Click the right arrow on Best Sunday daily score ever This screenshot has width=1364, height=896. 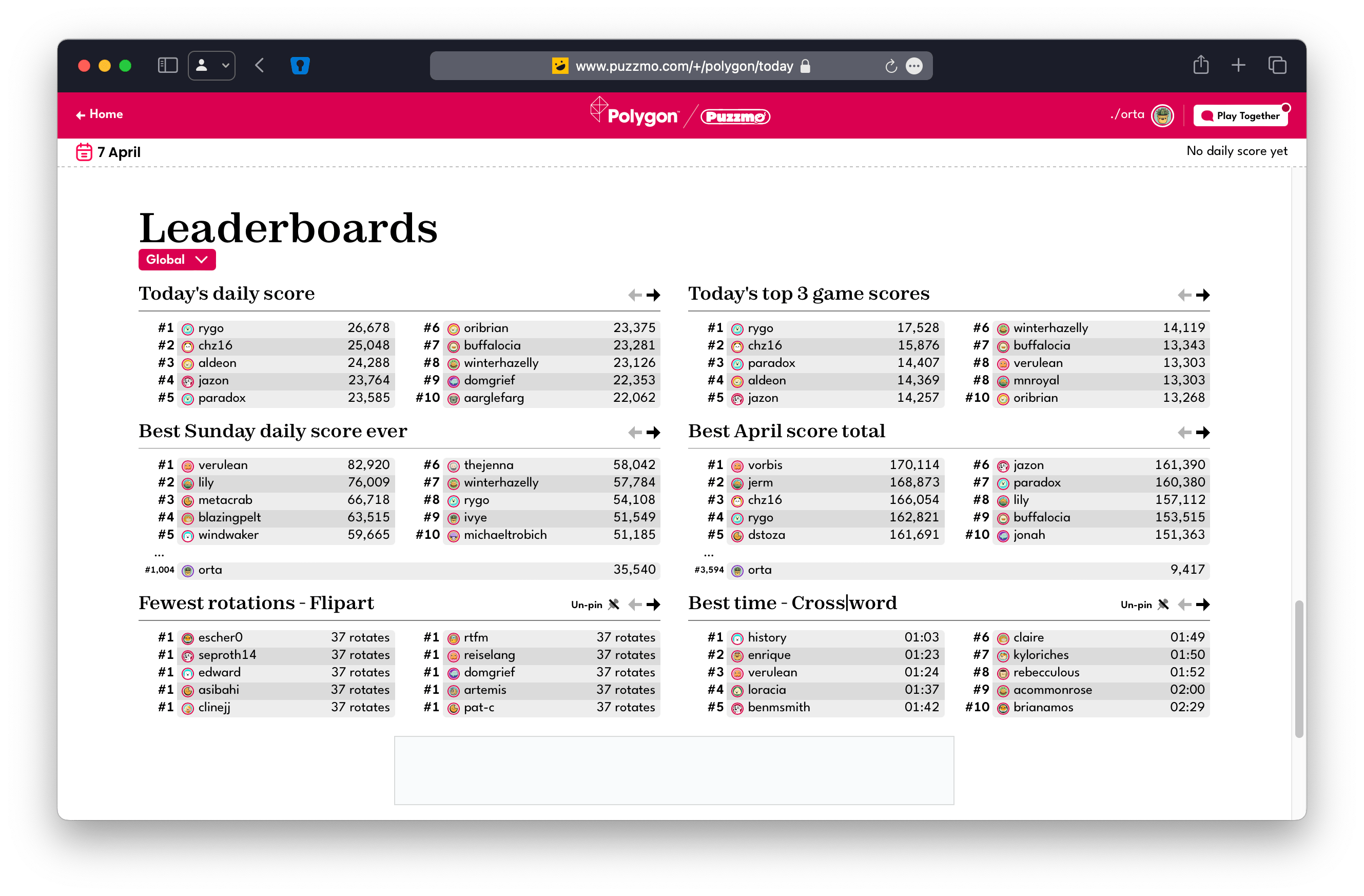(x=653, y=432)
